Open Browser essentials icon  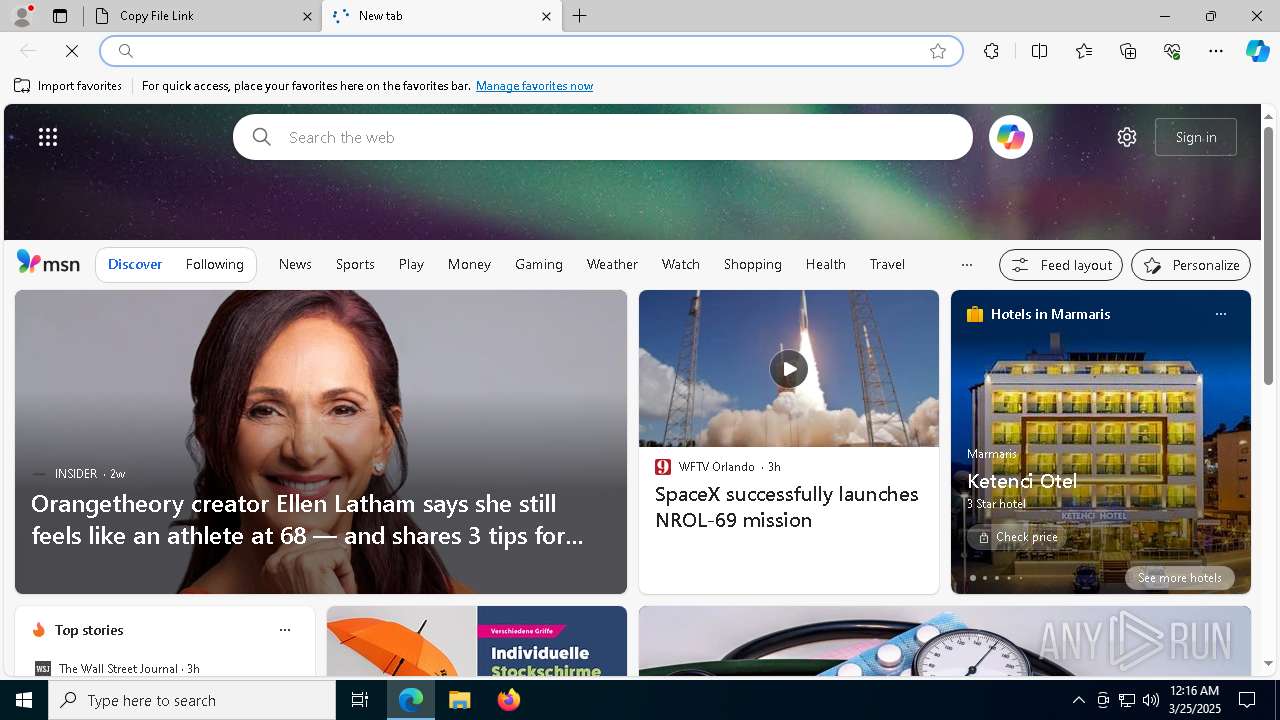click(1172, 51)
